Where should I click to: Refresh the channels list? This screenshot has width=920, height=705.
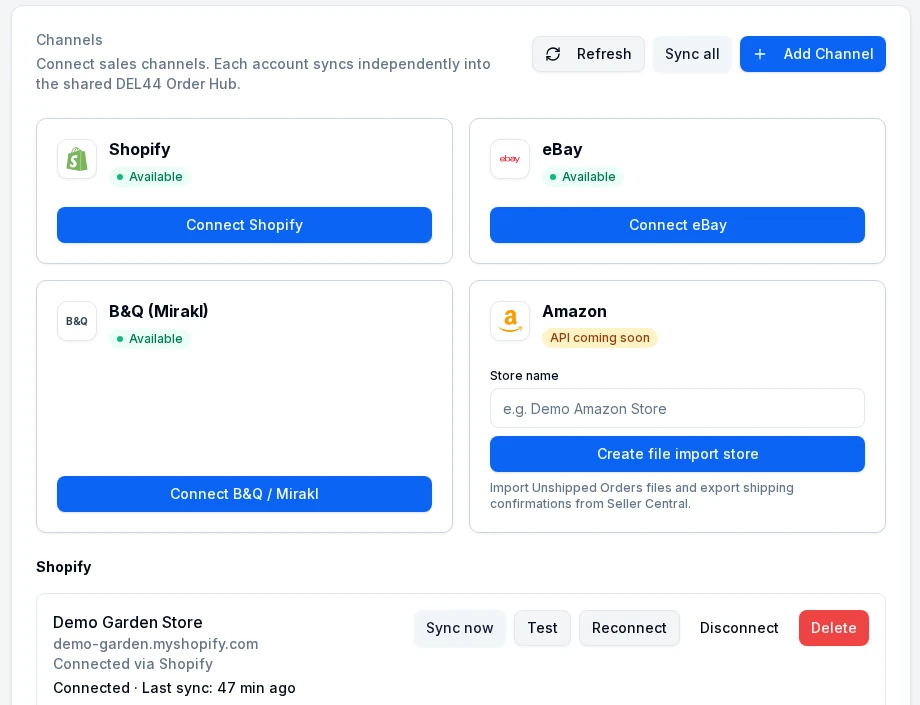588,54
